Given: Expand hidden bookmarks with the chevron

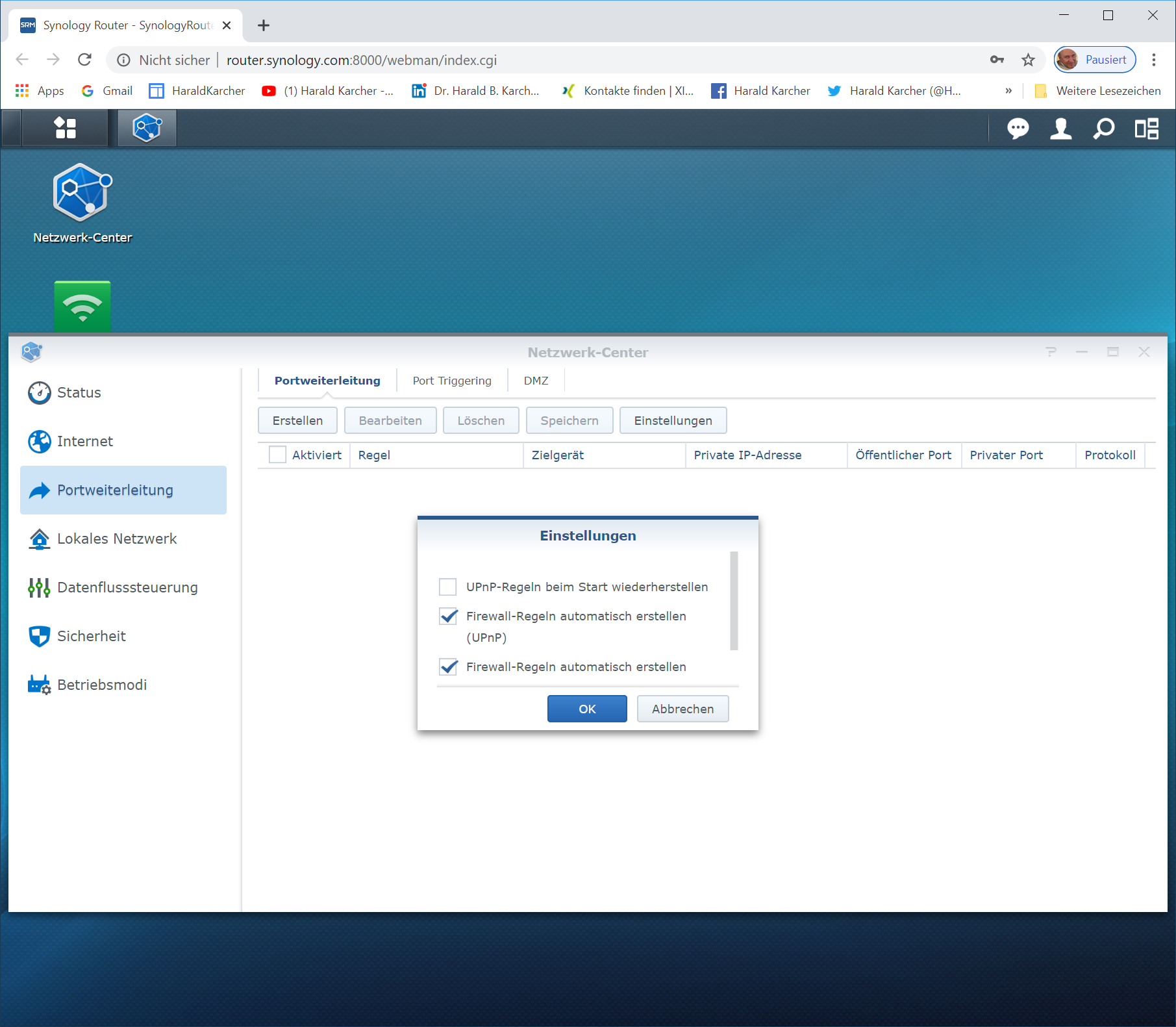Looking at the screenshot, I should point(1008,91).
